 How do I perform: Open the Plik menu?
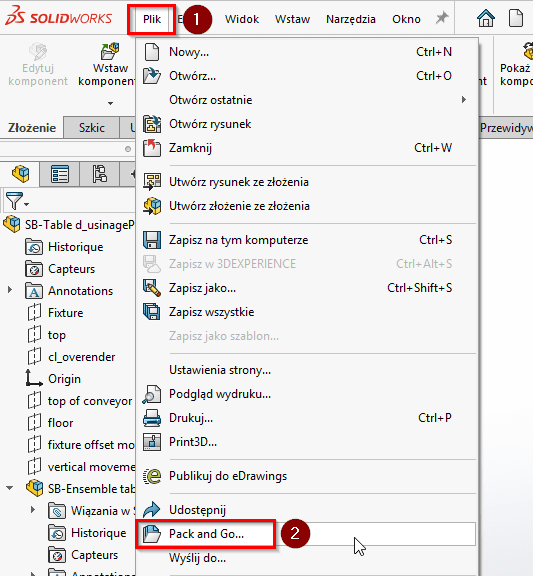click(x=152, y=19)
